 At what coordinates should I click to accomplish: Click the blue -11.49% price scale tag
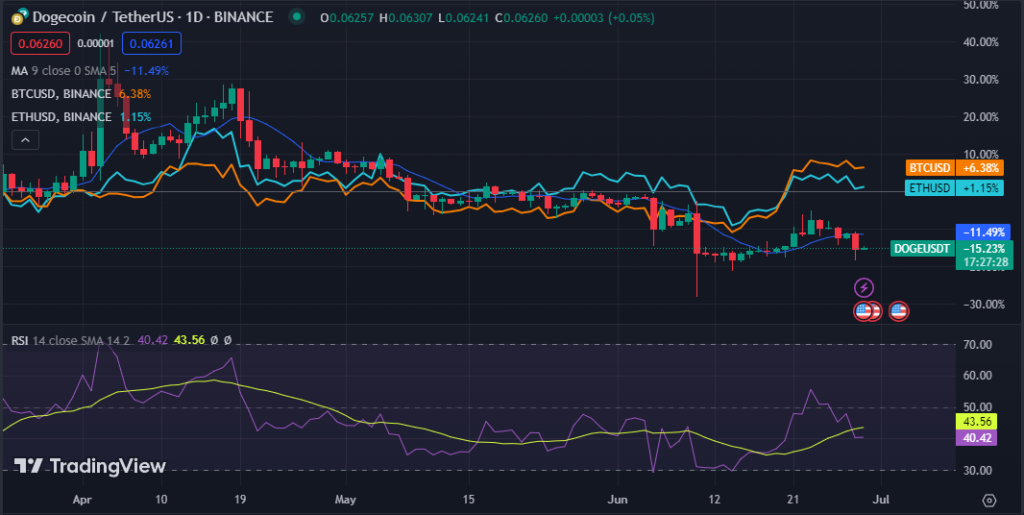click(982, 232)
